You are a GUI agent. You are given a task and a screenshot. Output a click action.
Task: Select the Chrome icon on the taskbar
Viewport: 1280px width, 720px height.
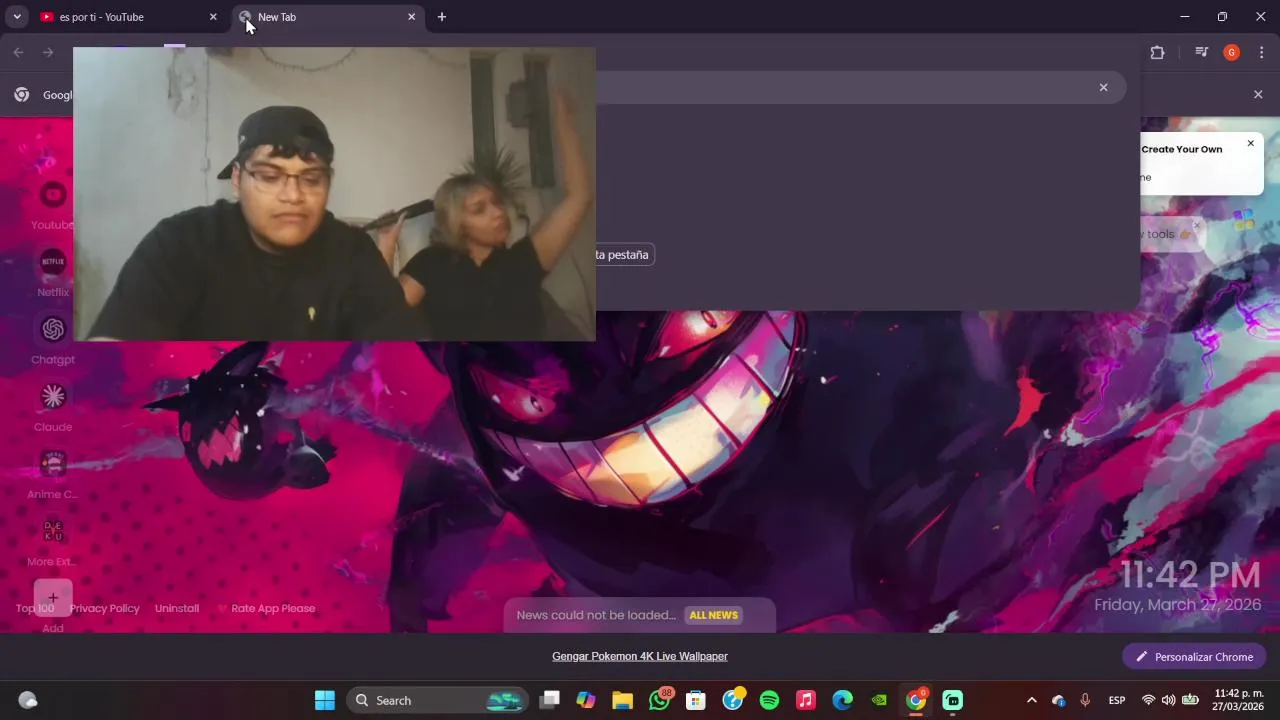pos(916,700)
